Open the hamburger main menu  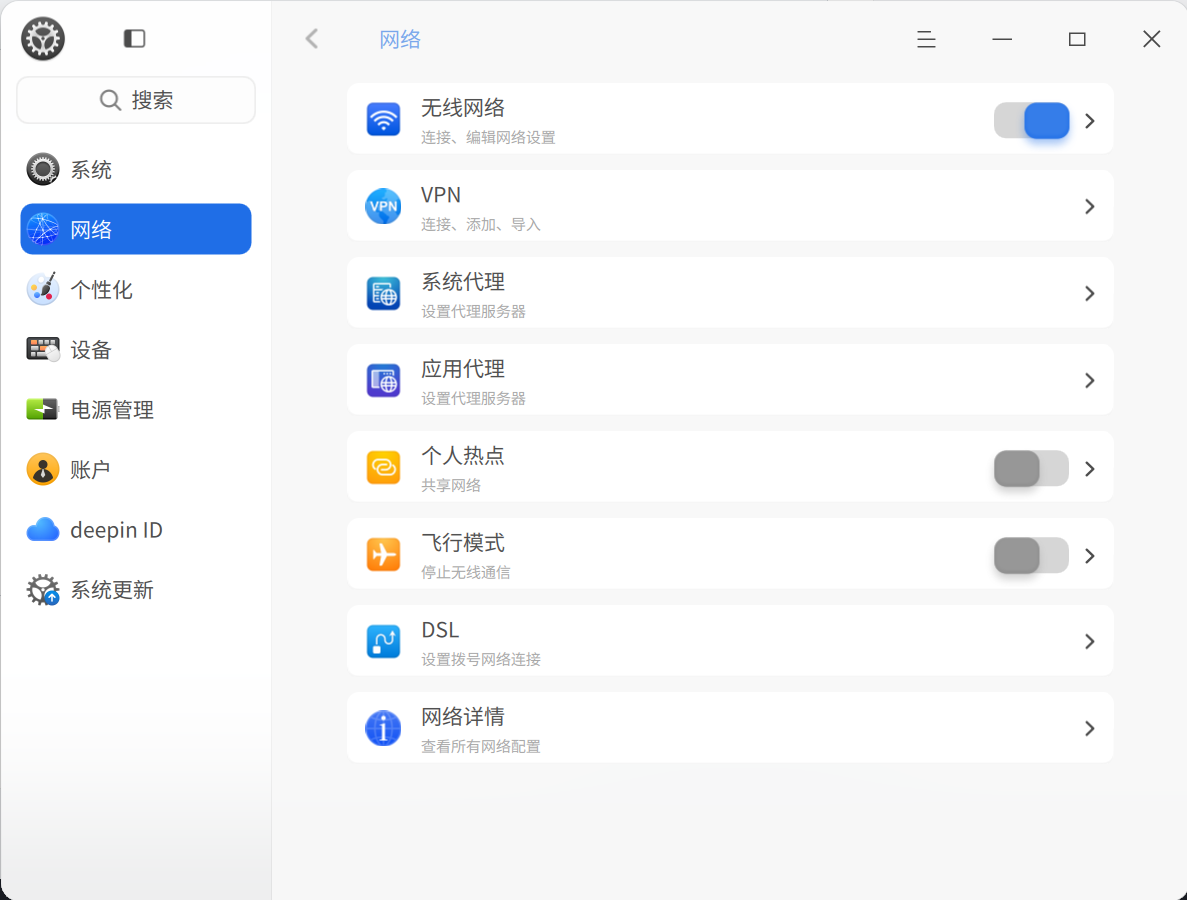point(926,39)
